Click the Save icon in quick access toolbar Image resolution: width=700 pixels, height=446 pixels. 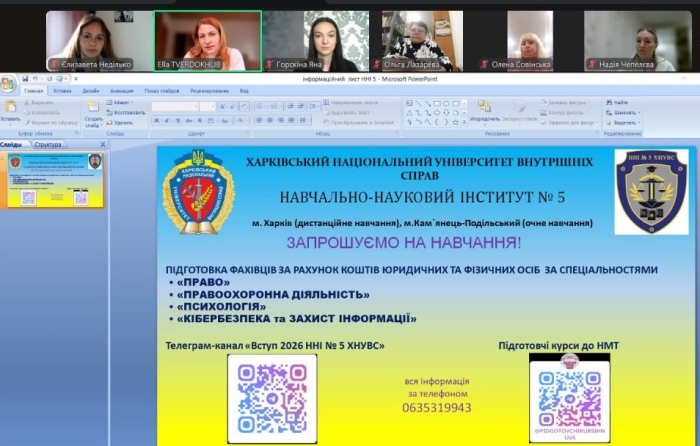(x=23, y=78)
